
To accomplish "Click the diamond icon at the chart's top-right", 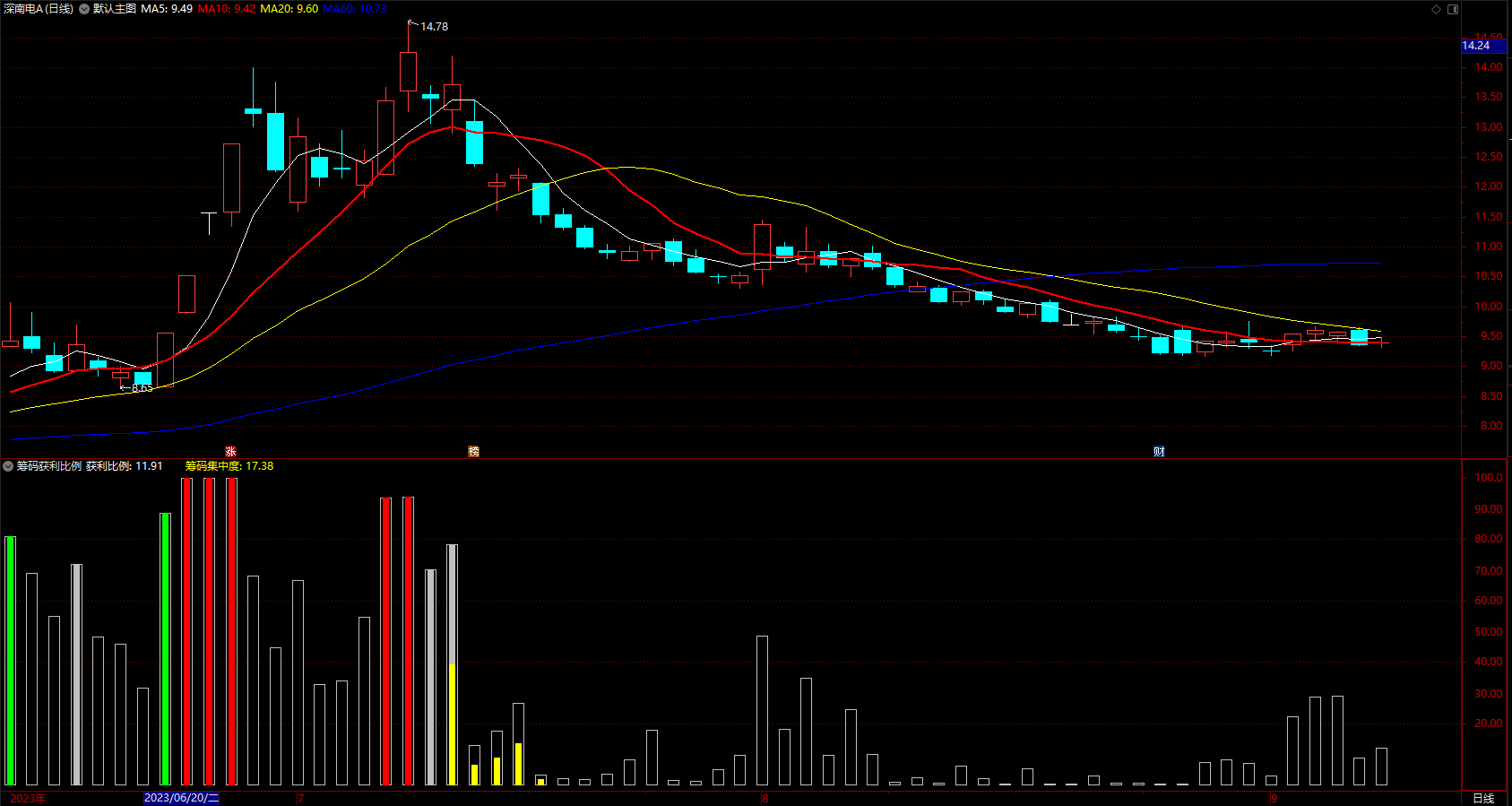I will [x=1436, y=9].
